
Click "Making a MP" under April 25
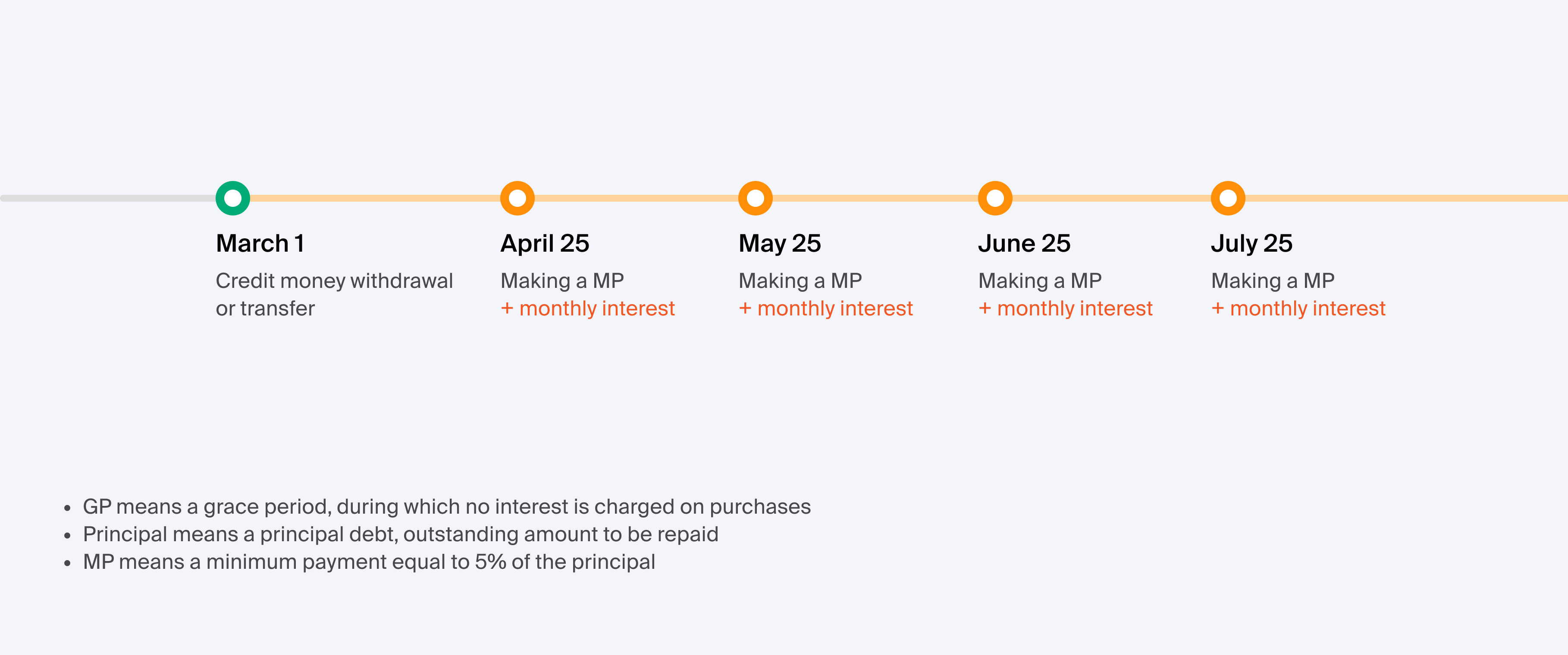562,281
